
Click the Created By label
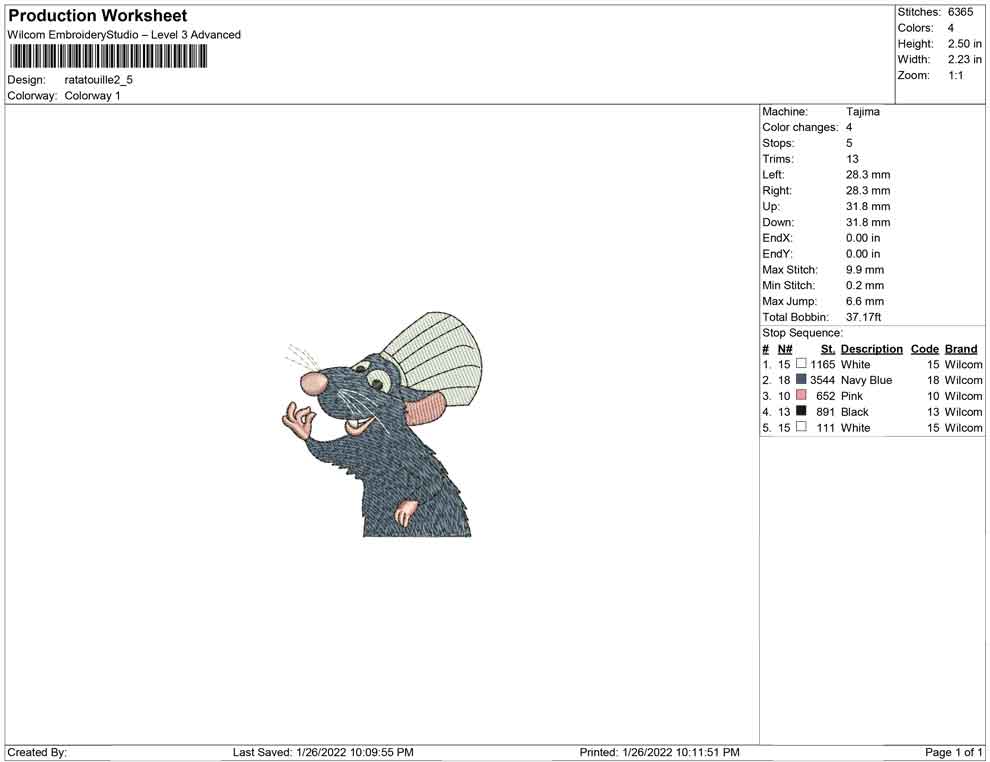(x=37, y=752)
